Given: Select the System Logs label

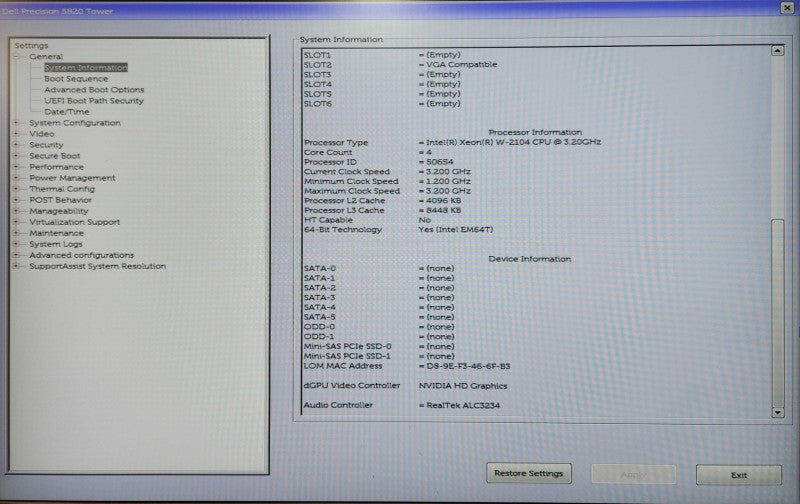Looking at the screenshot, I should coord(56,244).
